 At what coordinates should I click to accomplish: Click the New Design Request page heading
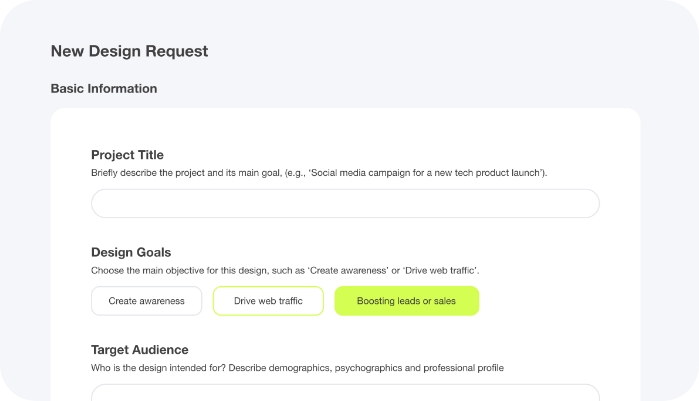pyautogui.click(x=129, y=51)
